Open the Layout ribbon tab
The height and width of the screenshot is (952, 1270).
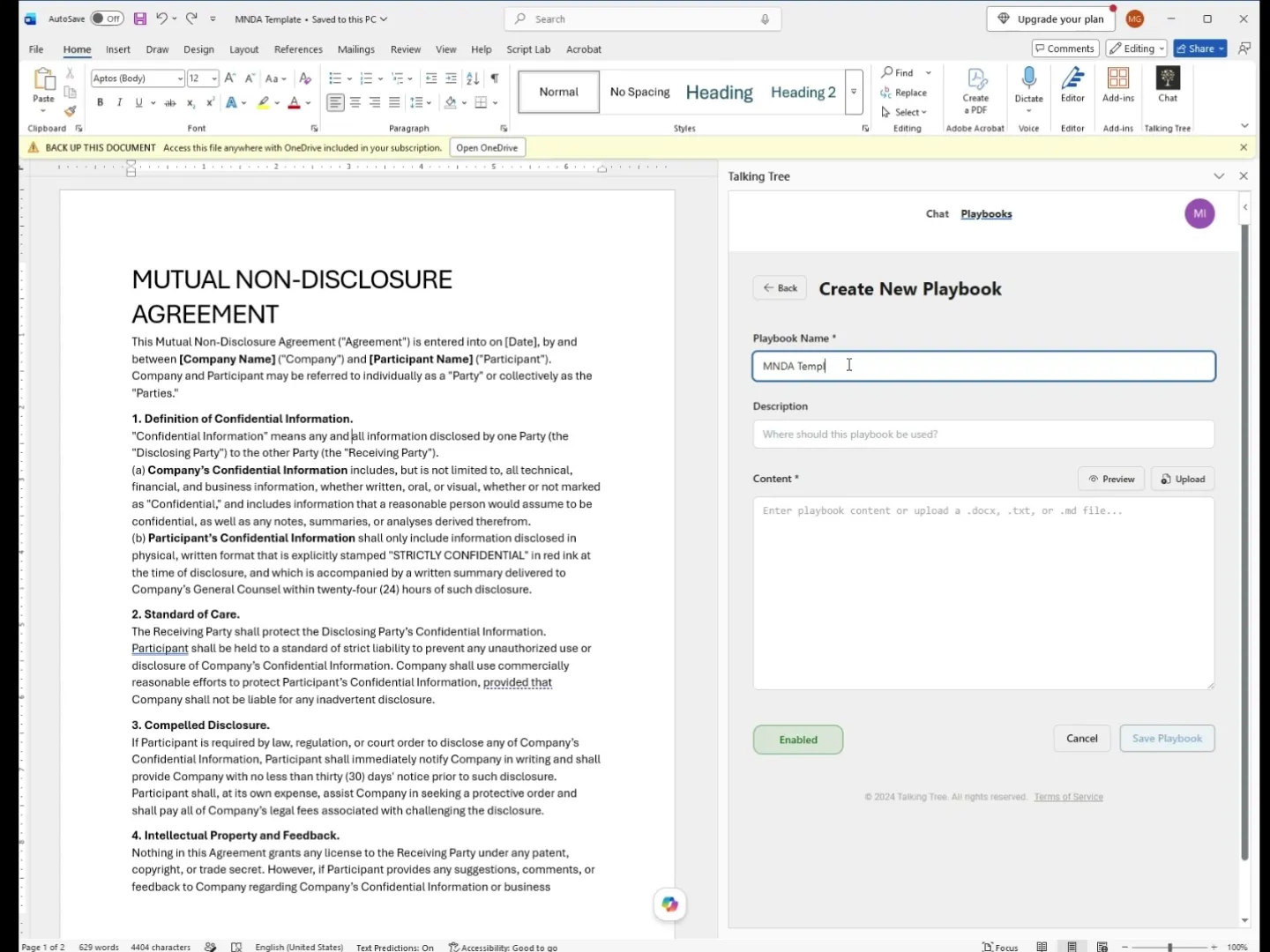pyautogui.click(x=243, y=49)
